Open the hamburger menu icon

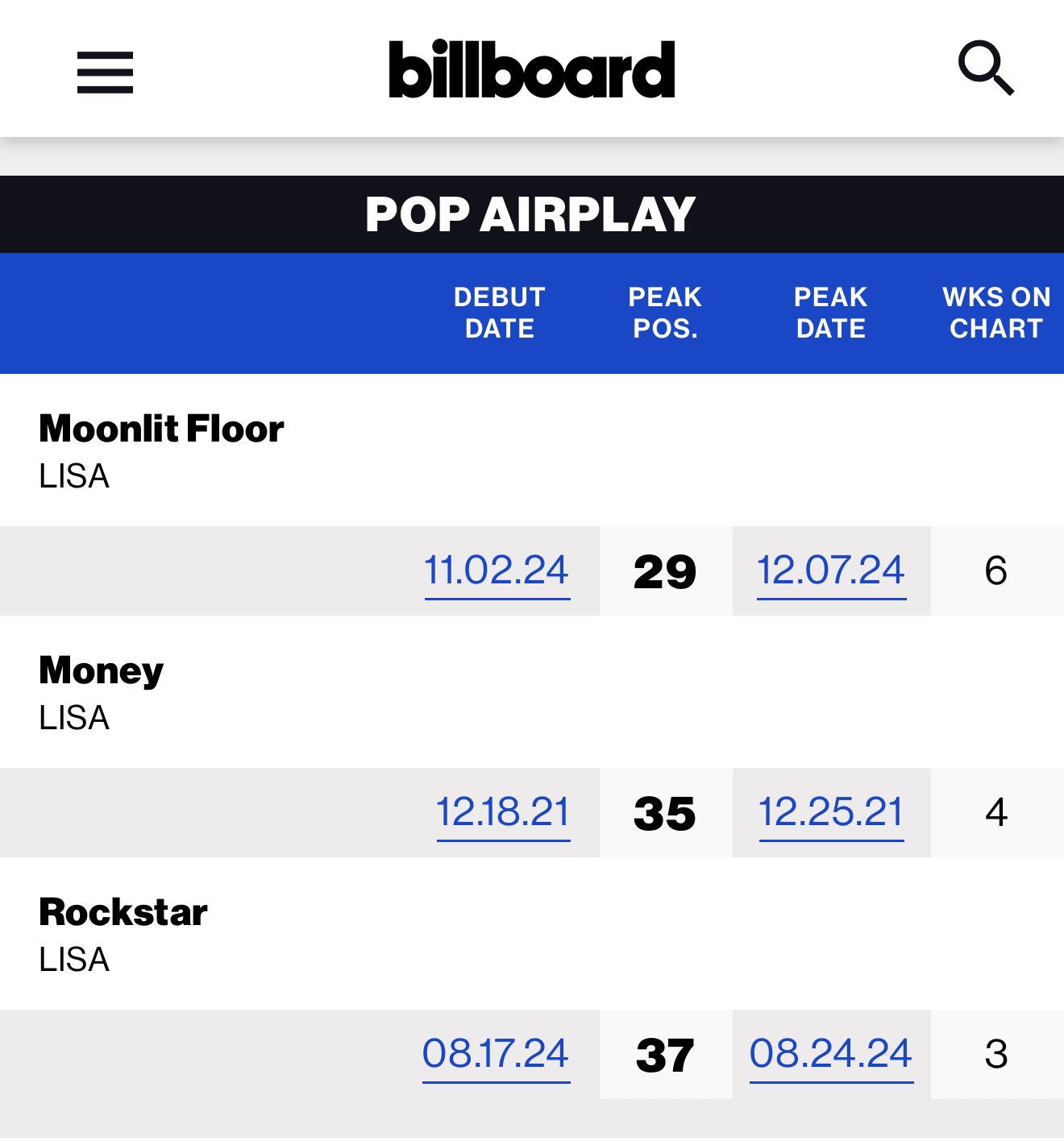(x=105, y=72)
